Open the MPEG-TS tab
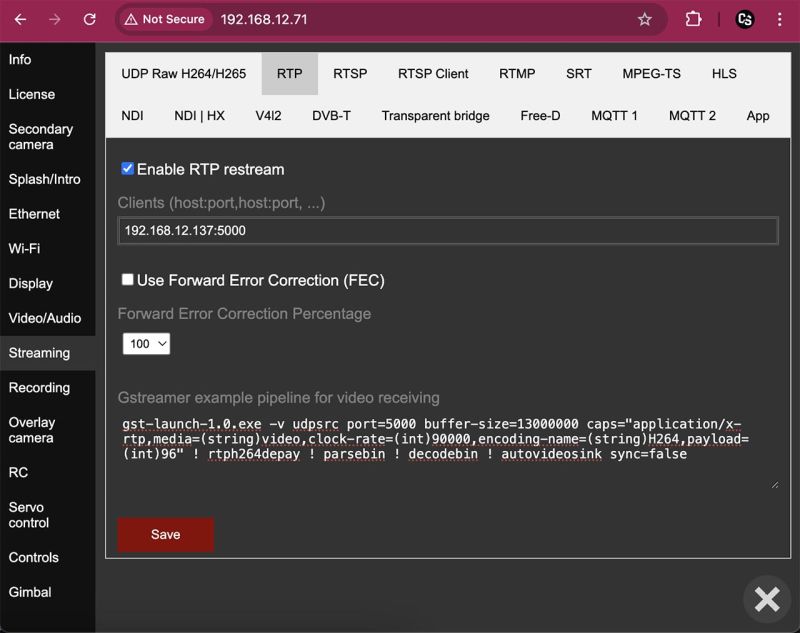Viewport: 800px width, 633px height. coord(651,74)
